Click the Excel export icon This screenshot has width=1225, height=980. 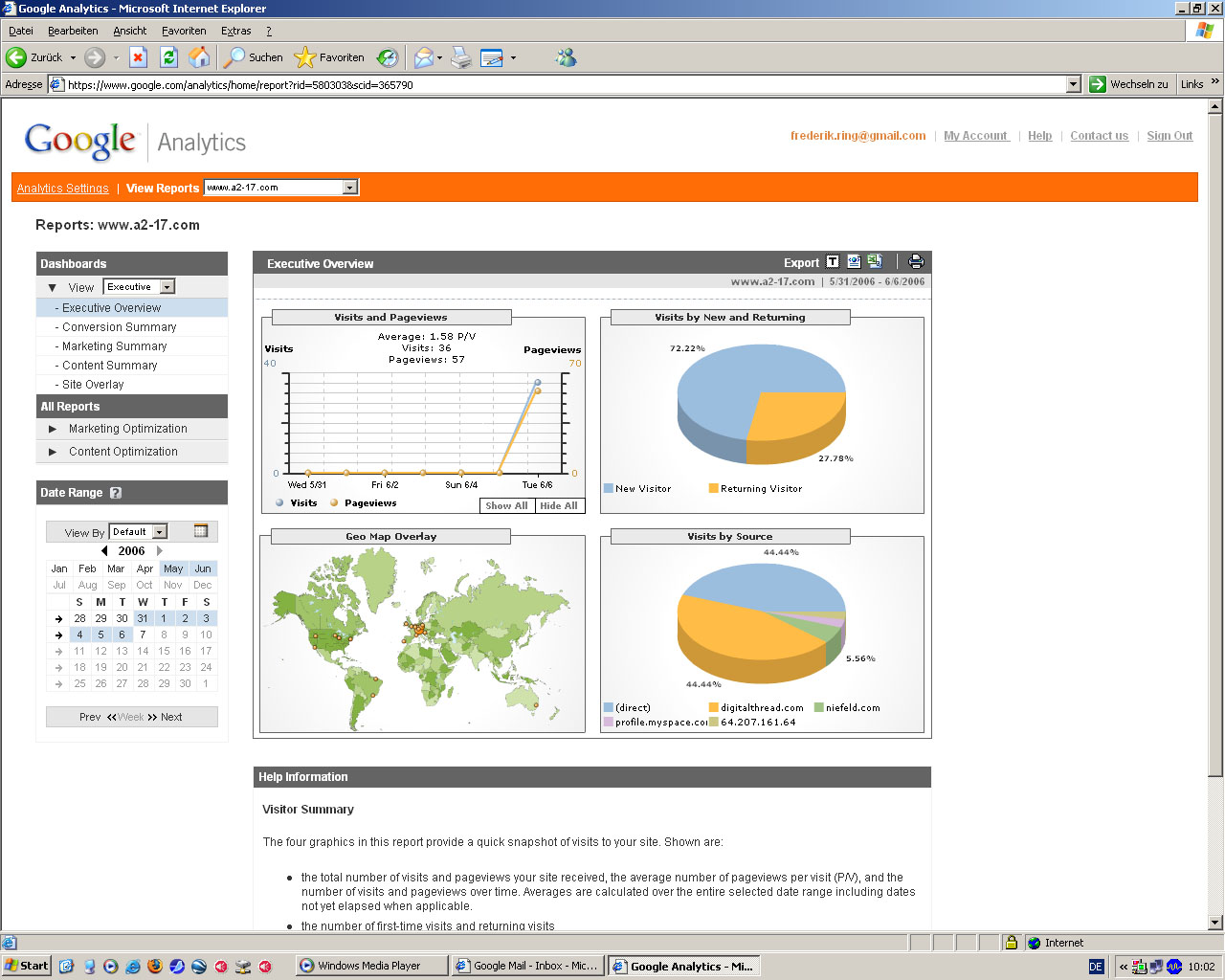coord(875,262)
